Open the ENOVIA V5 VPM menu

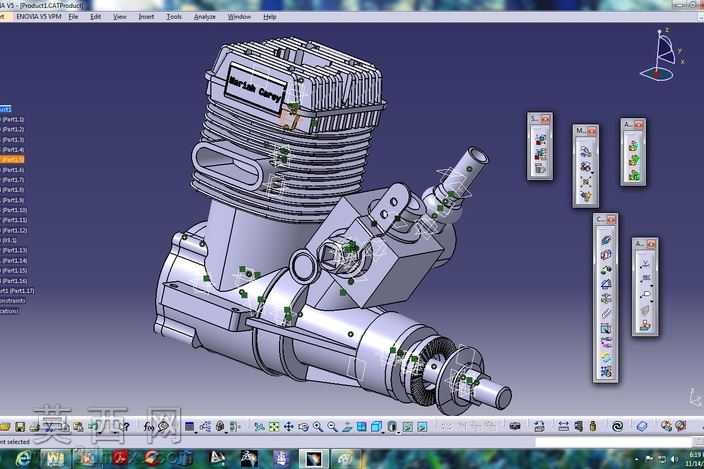39,17
